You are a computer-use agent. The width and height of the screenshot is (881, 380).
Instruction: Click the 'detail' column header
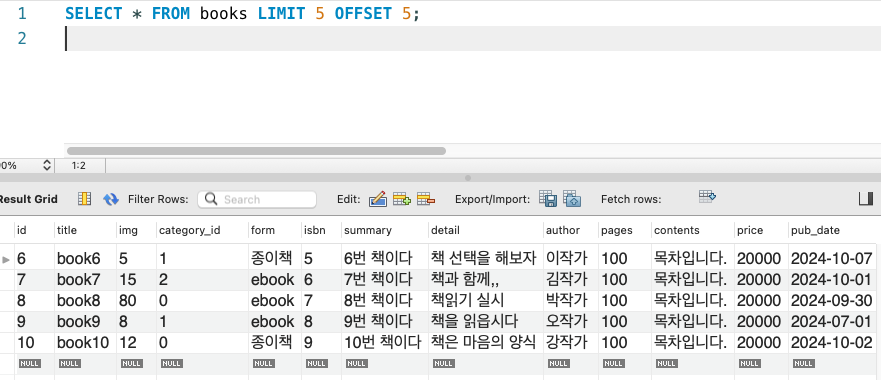pos(445,230)
